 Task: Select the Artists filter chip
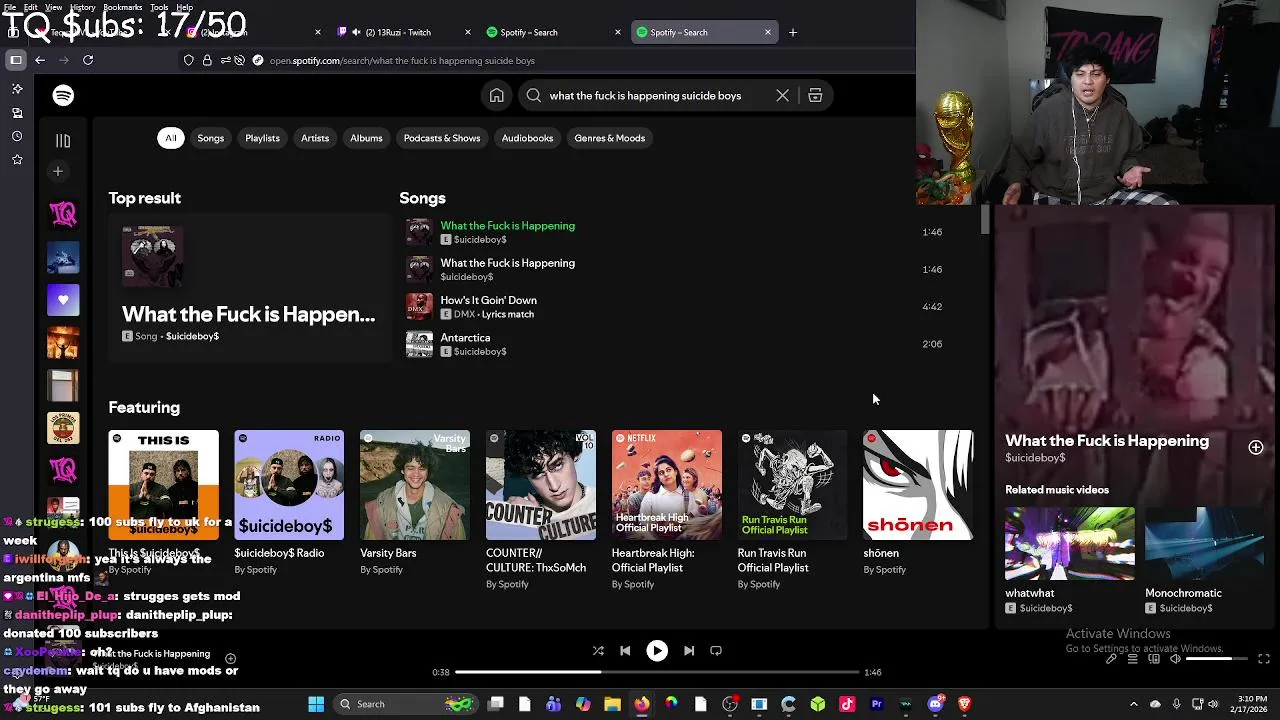[x=315, y=138]
